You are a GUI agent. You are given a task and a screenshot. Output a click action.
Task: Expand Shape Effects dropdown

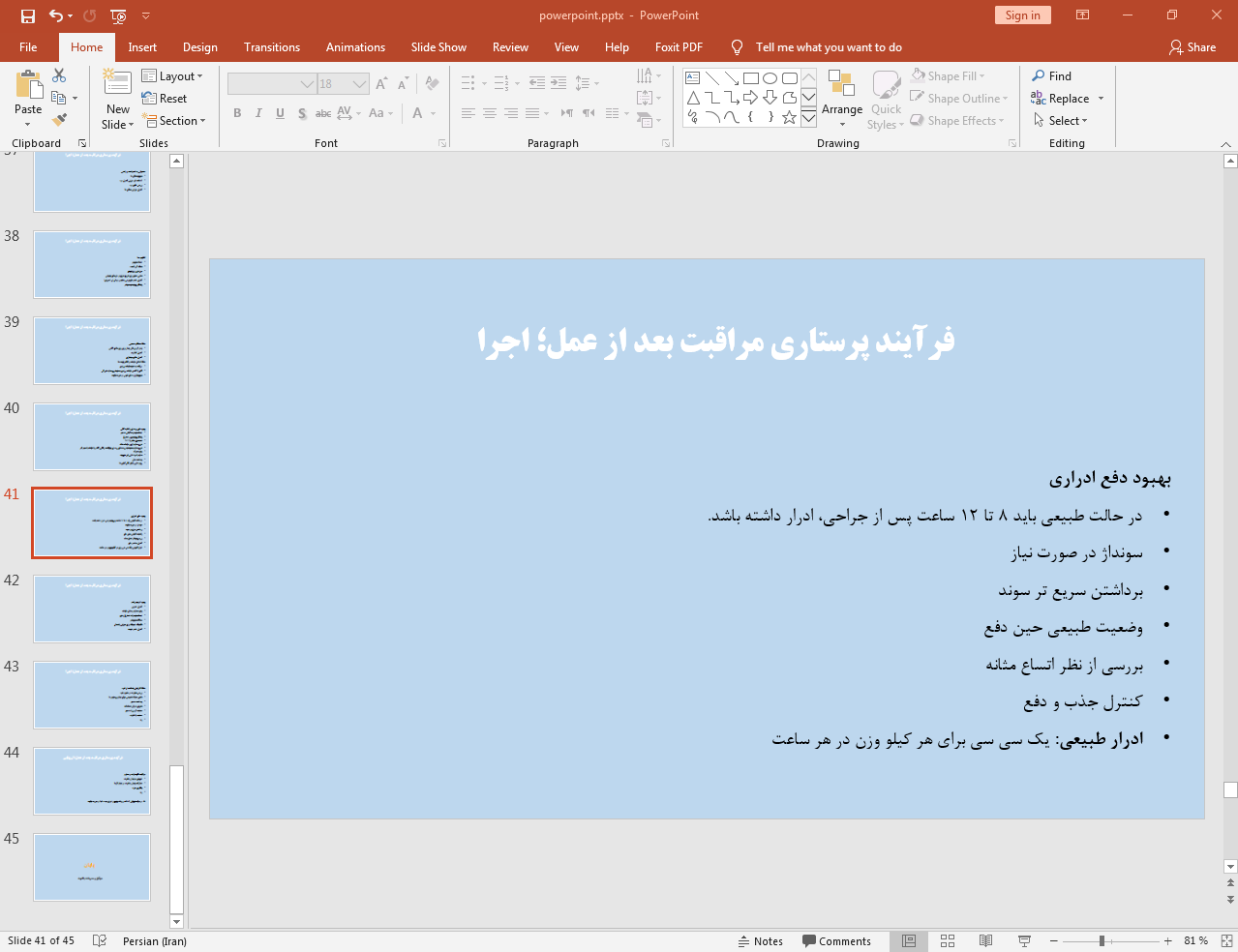(x=1001, y=120)
